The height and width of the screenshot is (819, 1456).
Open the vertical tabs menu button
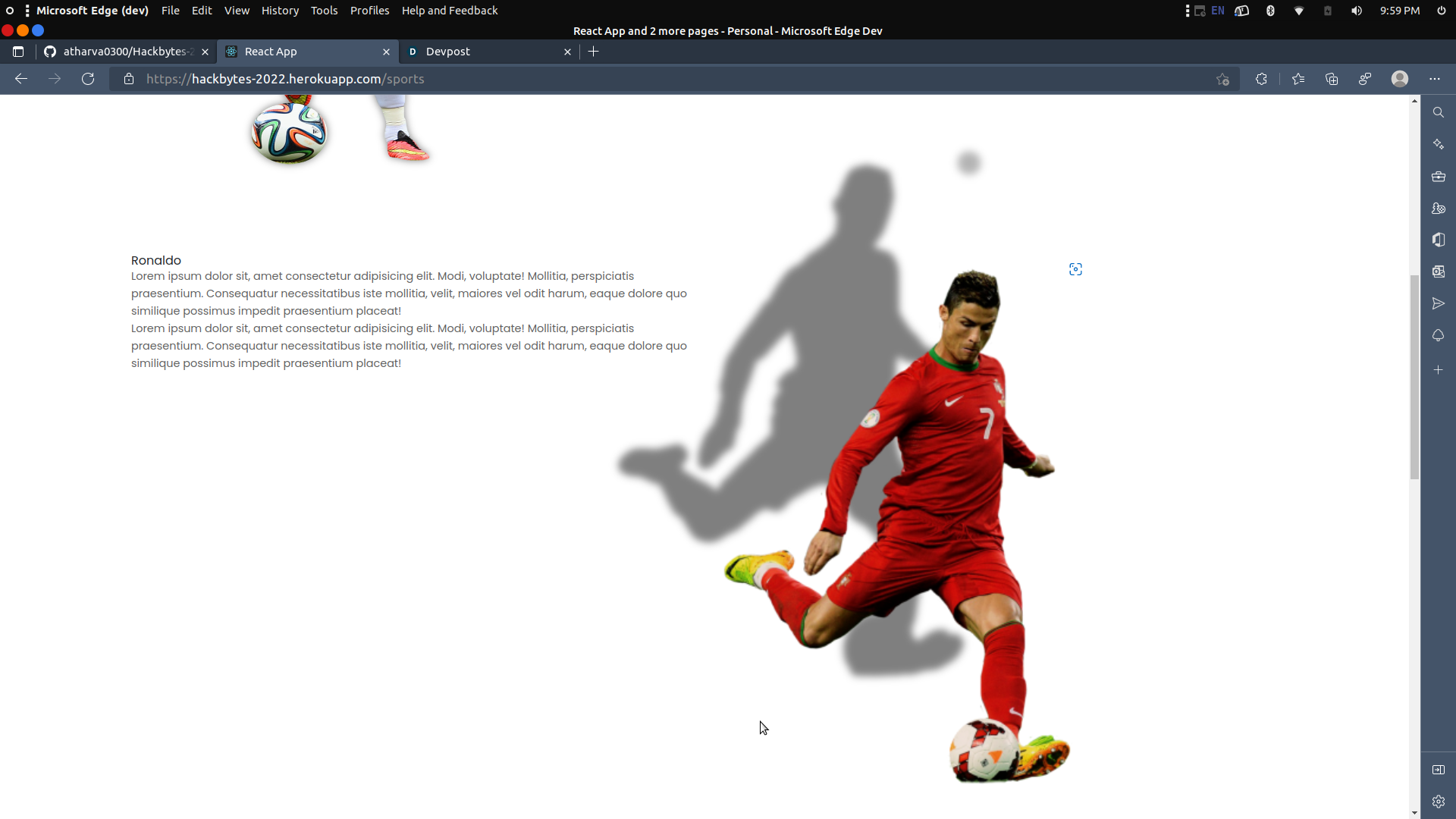(x=18, y=52)
